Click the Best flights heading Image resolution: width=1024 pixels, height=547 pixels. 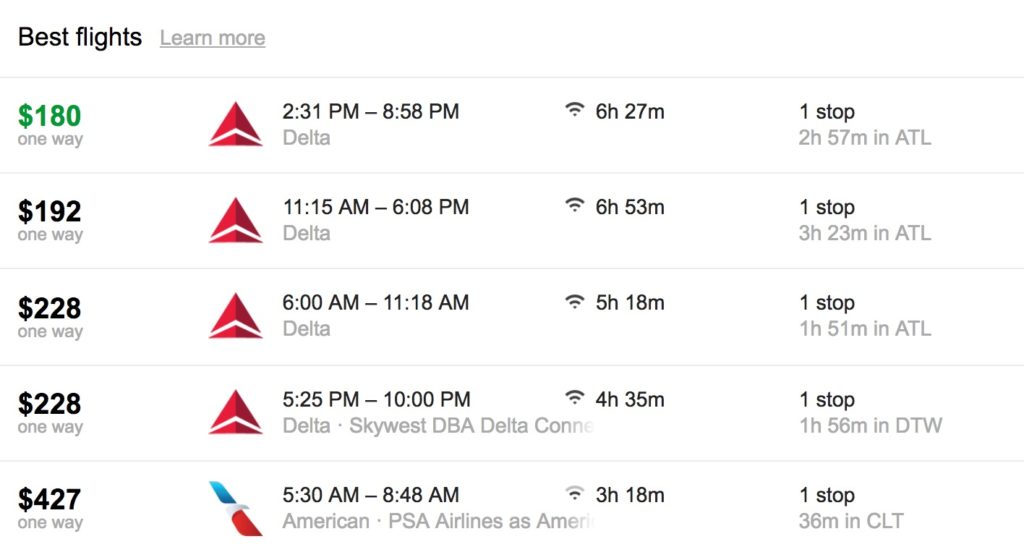(x=80, y=37)
